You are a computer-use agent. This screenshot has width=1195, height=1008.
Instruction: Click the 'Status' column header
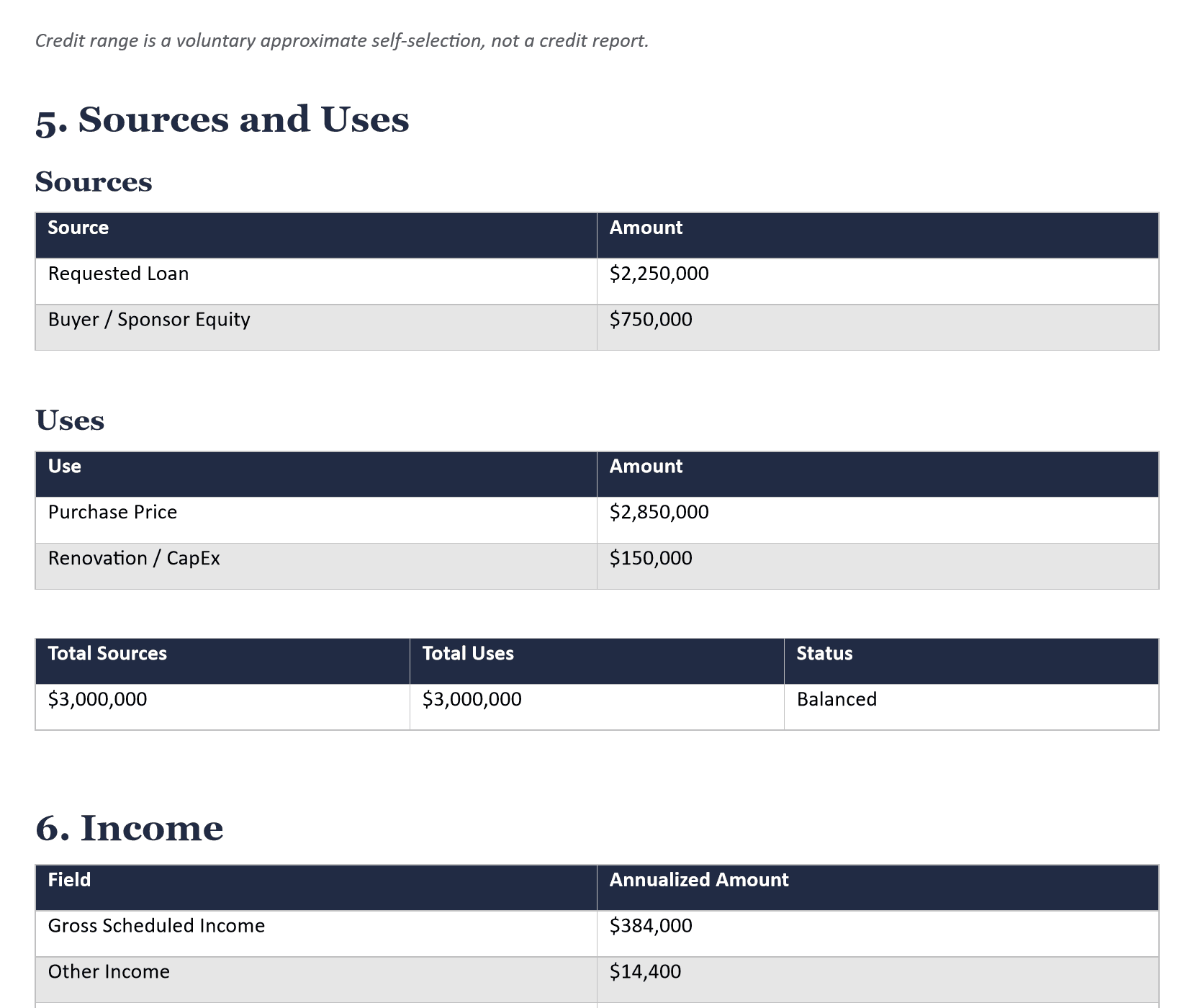pyautogui.click(x=971, y=661)
